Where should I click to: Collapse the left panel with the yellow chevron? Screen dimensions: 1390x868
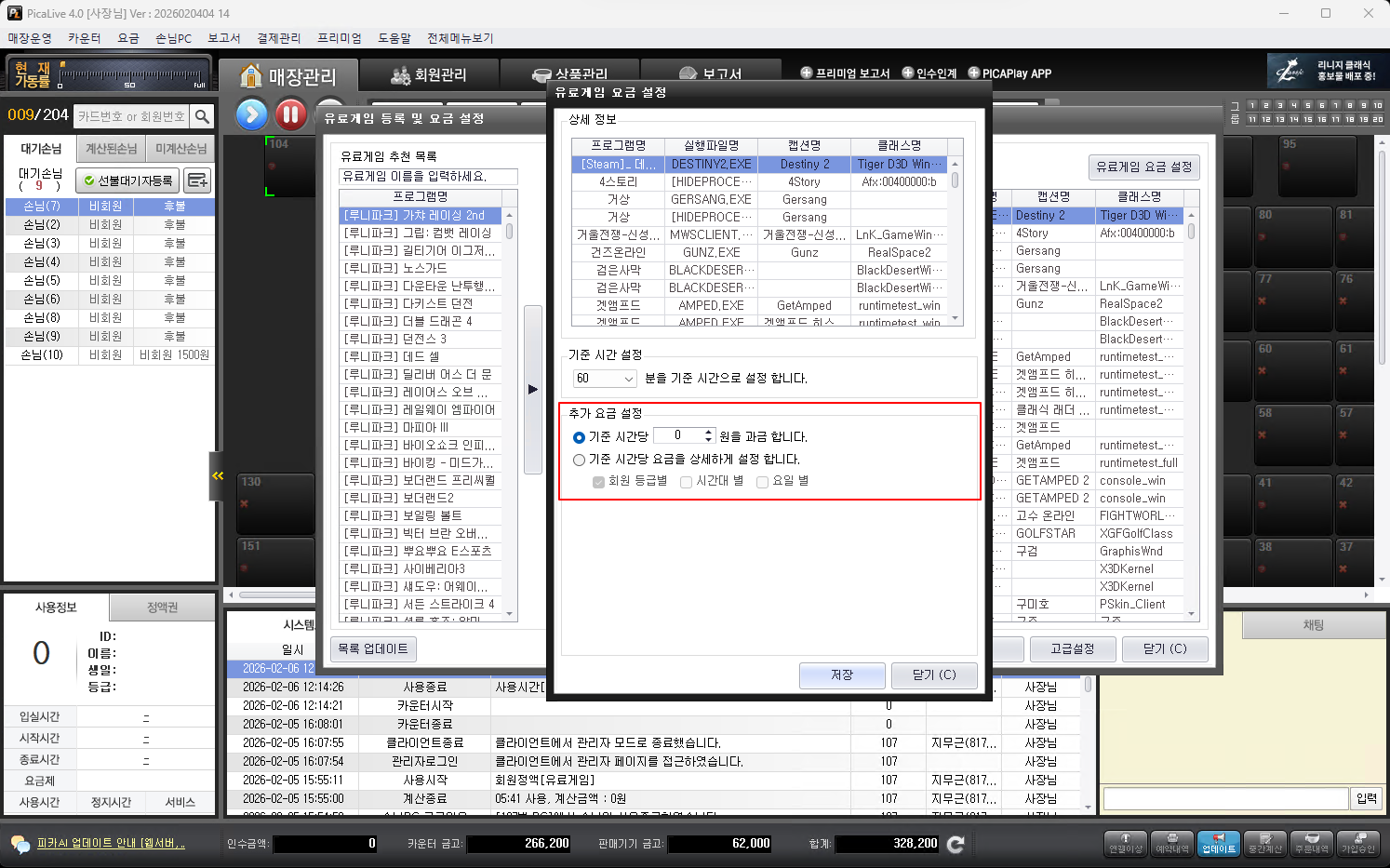217,475
